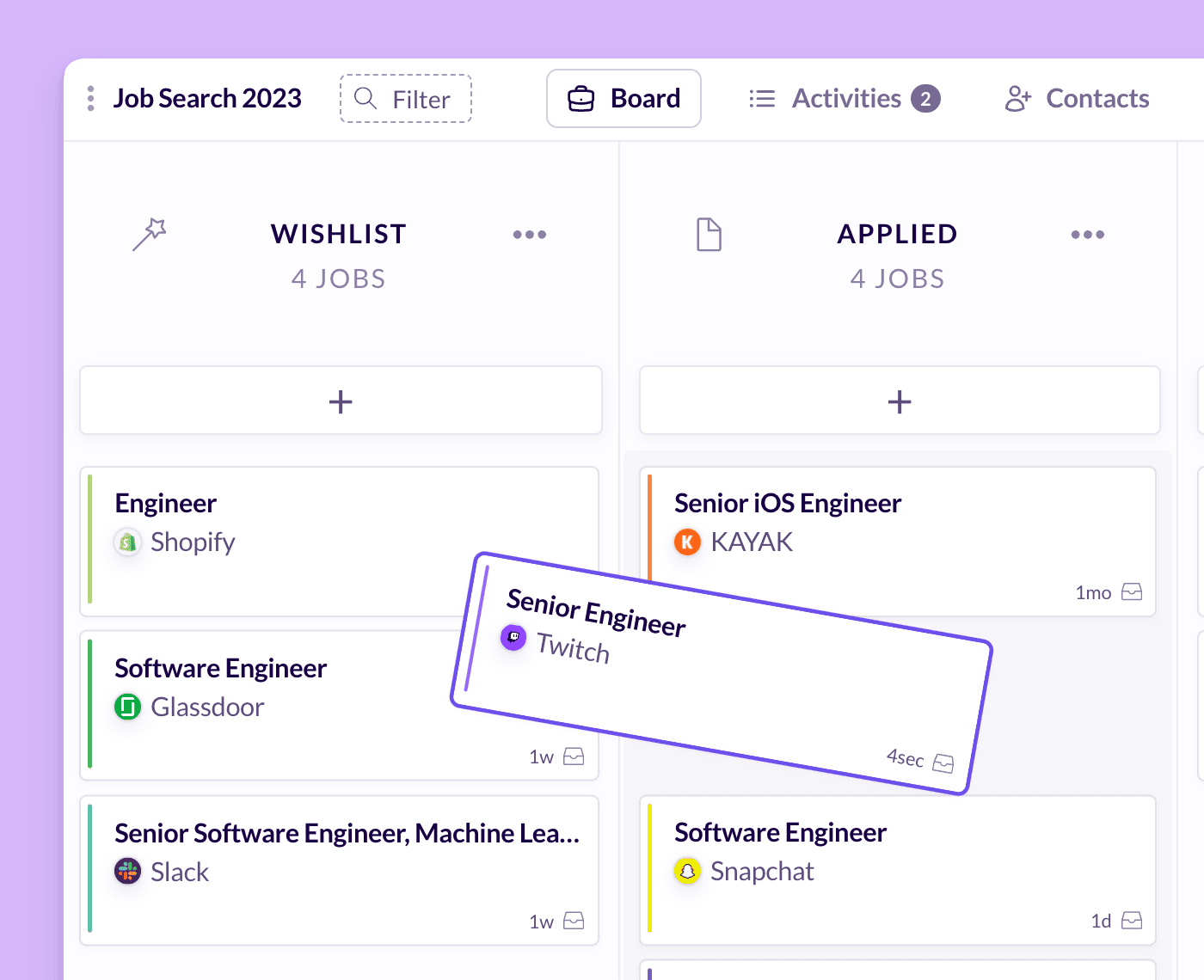This screenshot has width=1204, height=980.
Task: Click the Contacts person icon
Action: (x=1017, y=98)
